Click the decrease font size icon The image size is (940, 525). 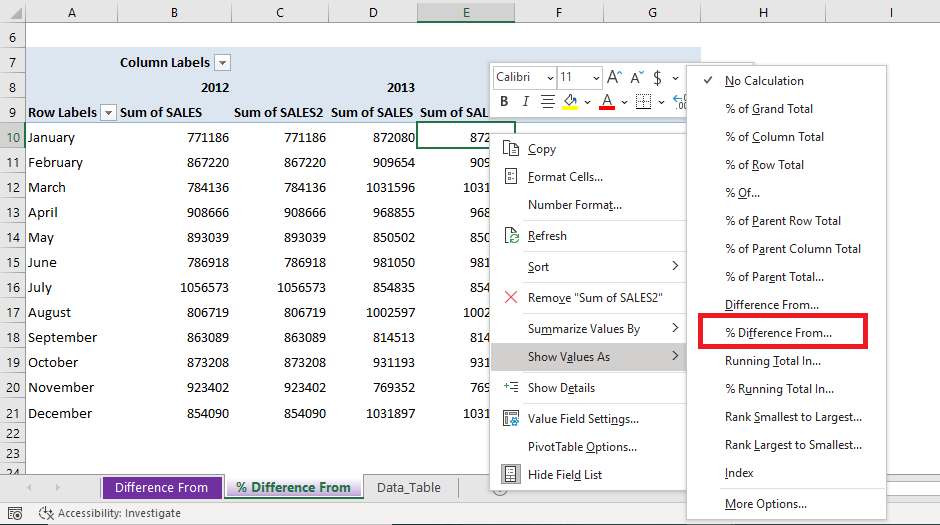coord(637,77)
